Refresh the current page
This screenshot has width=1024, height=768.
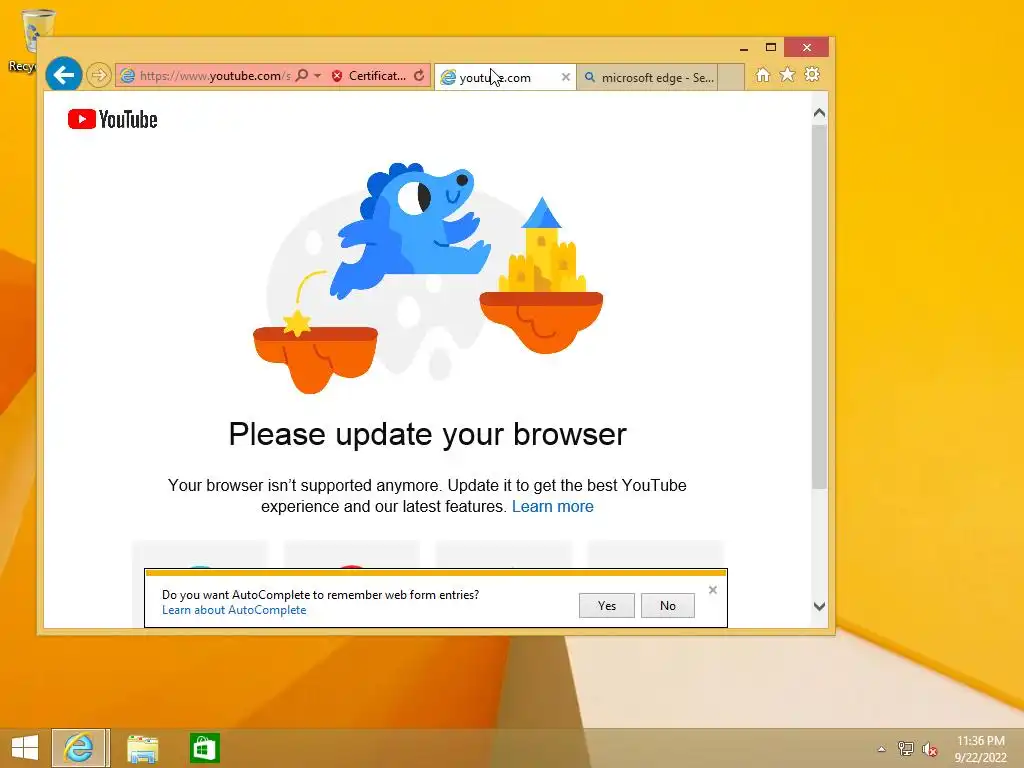click(419, 76)
